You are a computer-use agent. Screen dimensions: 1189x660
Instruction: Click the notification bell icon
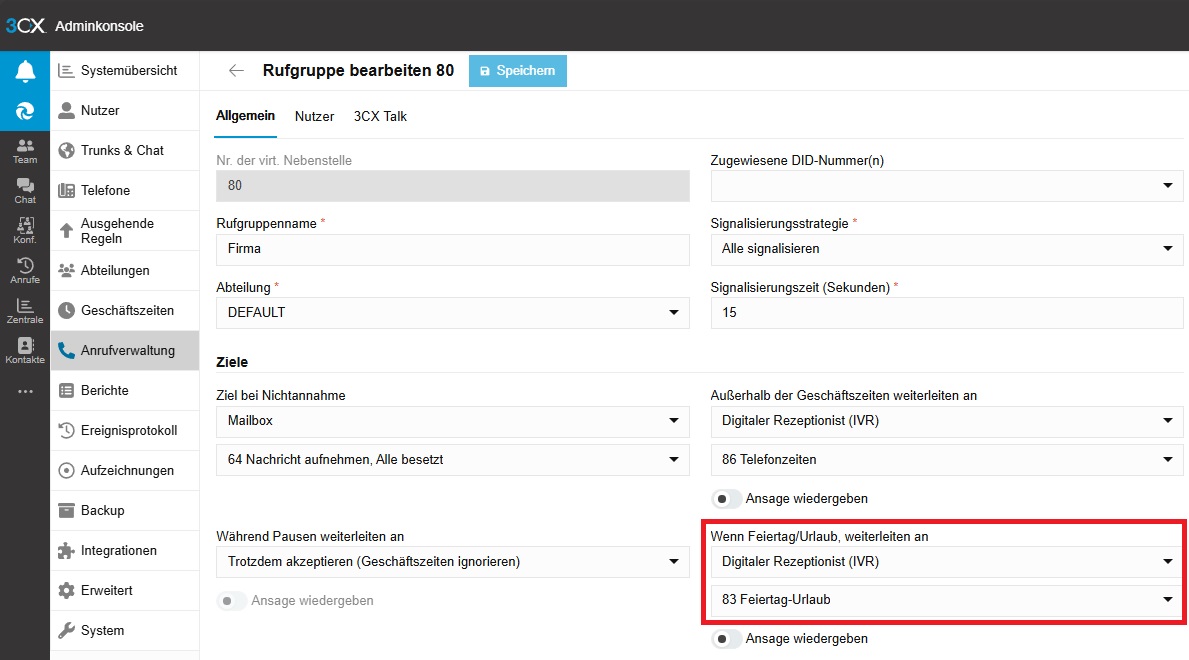(25, 71)
